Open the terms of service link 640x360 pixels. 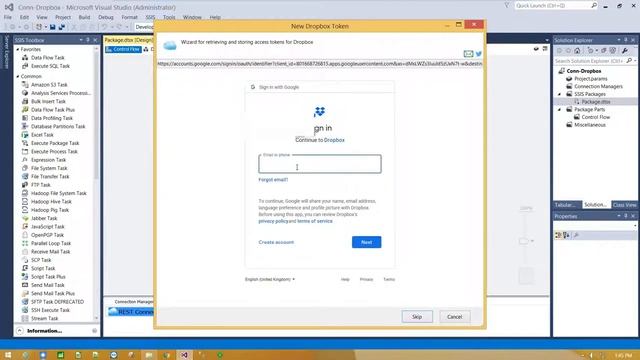click(315, 221)
